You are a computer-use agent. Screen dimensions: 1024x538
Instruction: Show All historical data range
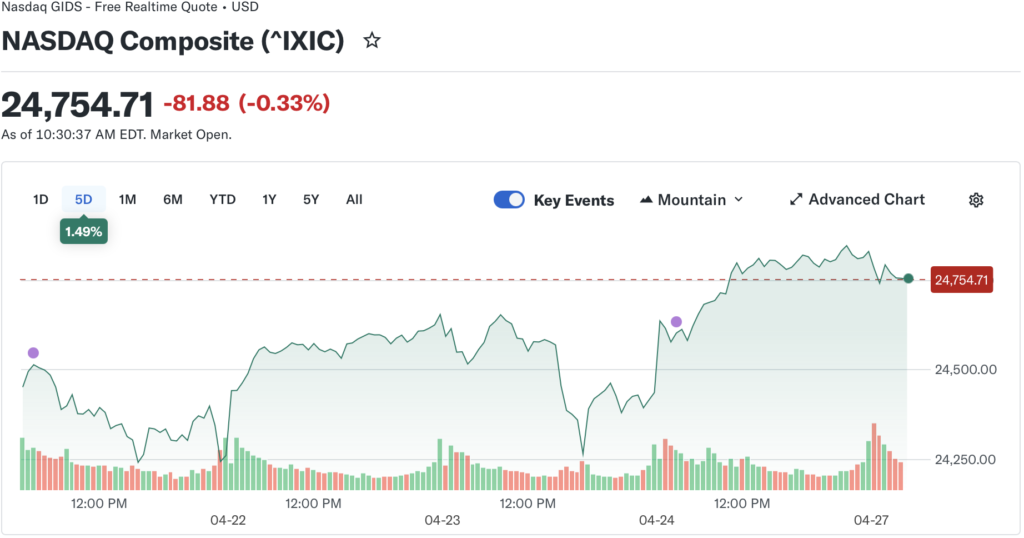(x=354, y=200)
